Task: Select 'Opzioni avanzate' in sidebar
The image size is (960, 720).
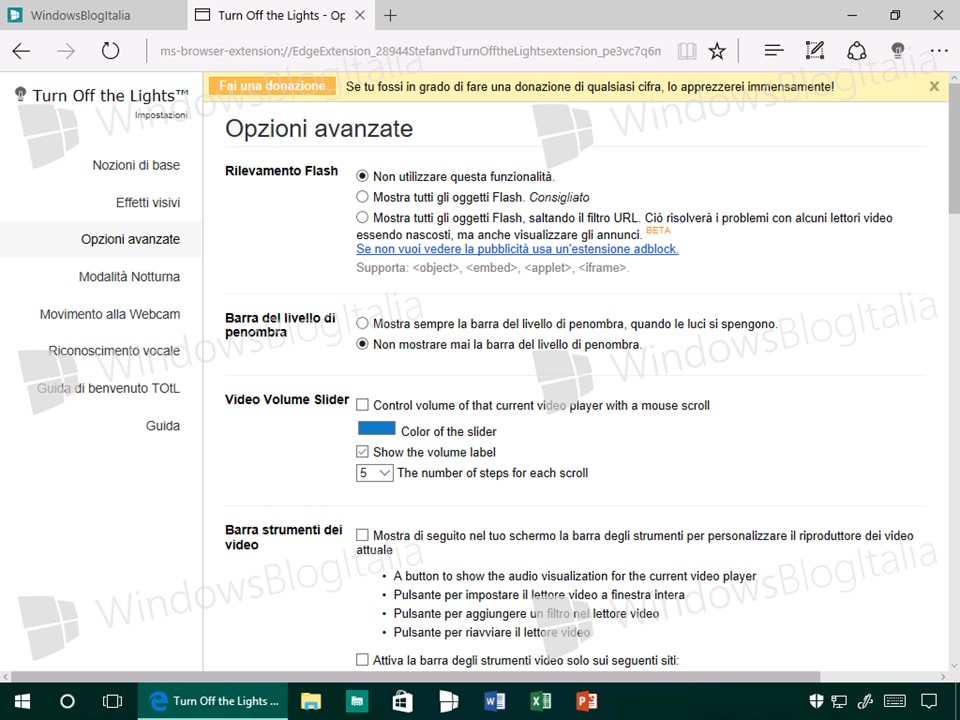Action: pyautogui.click(x=130, y=239)
